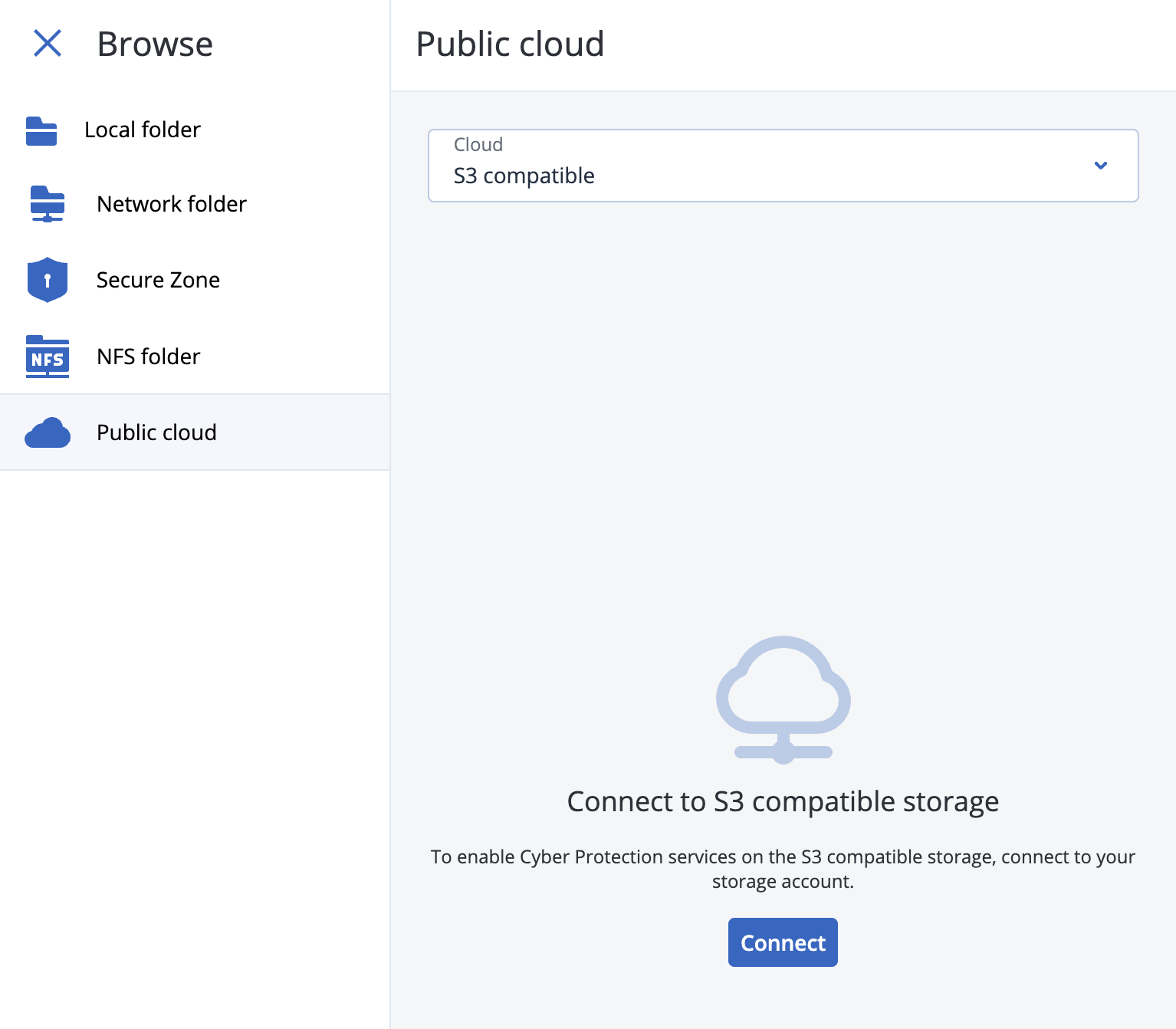This screenshot has width=1176, height=1029.
Task: Expand the S3 compatible selection chevron
Action: tap(1101, 166)
